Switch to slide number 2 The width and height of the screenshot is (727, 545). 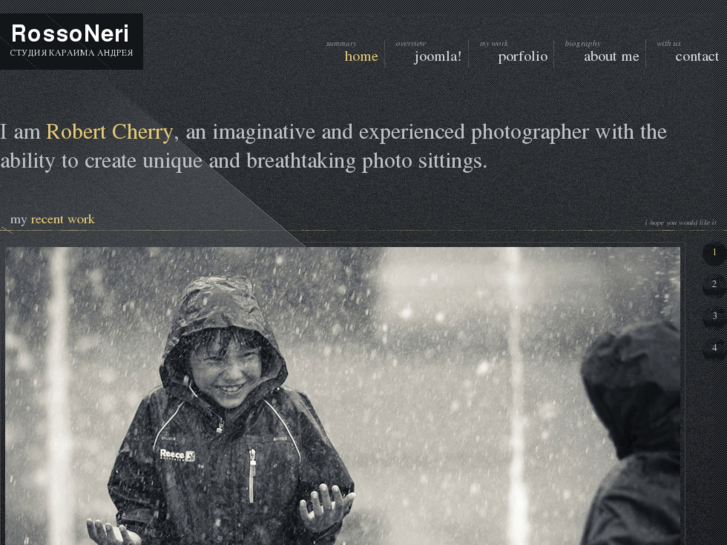[714, 284]
